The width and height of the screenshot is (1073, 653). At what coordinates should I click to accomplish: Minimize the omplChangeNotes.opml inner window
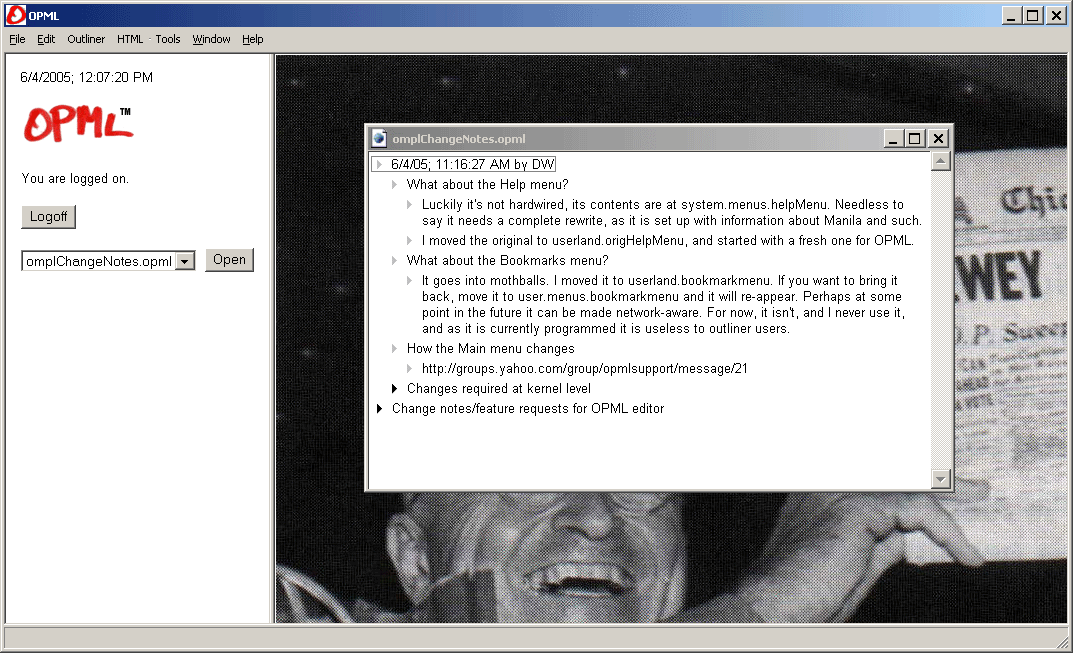(894, 139)
